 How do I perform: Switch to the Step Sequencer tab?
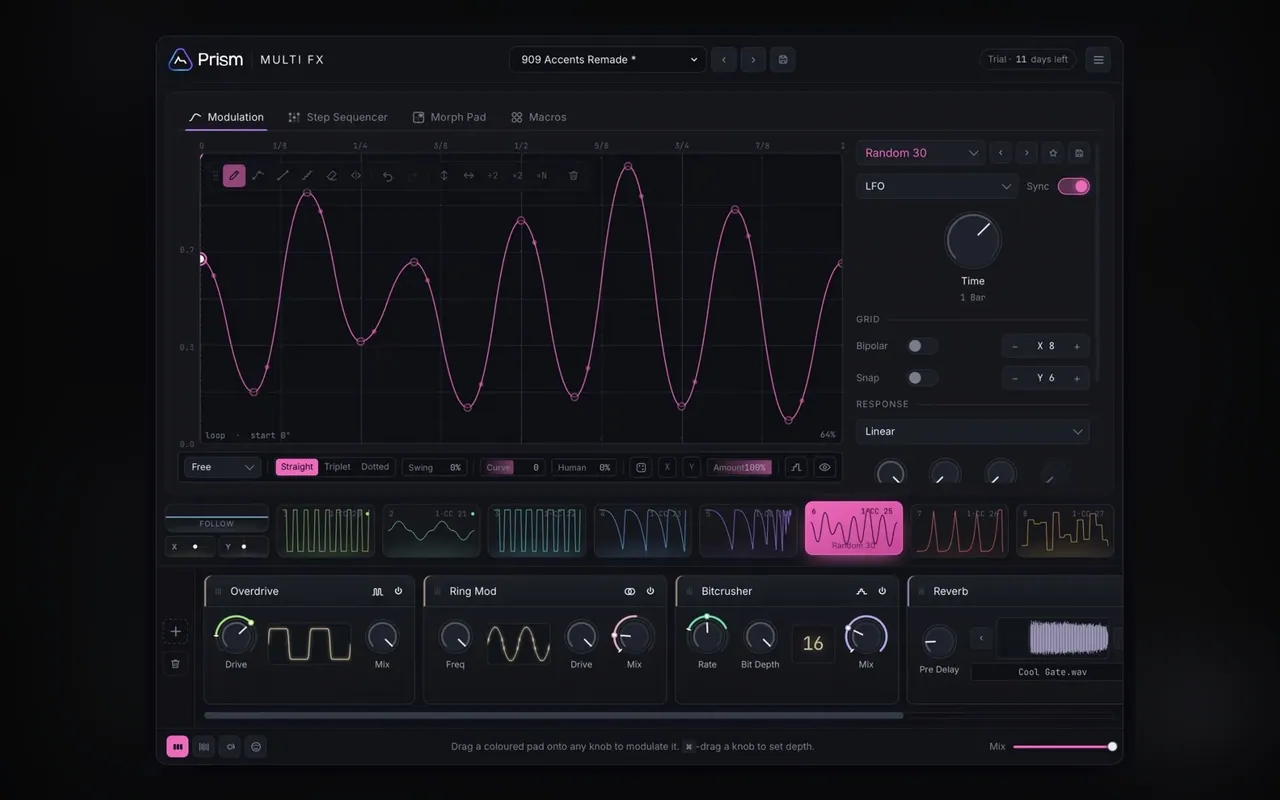[338, 117]
